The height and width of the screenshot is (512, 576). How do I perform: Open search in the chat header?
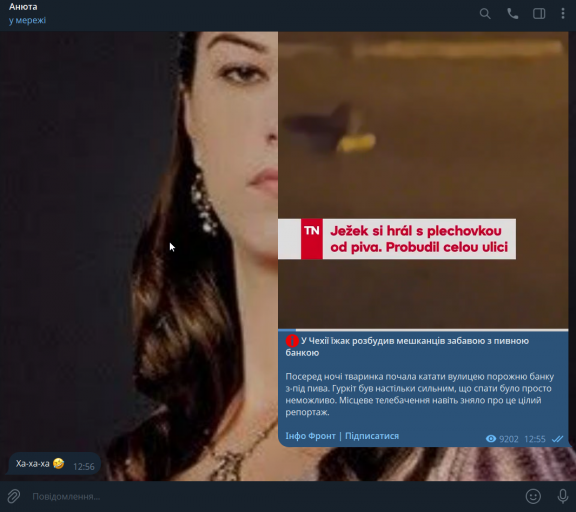pos(485,14)
